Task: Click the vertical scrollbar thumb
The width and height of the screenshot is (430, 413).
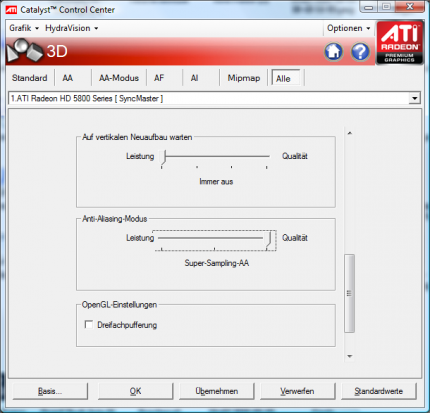Action: (x=349, y=293)
